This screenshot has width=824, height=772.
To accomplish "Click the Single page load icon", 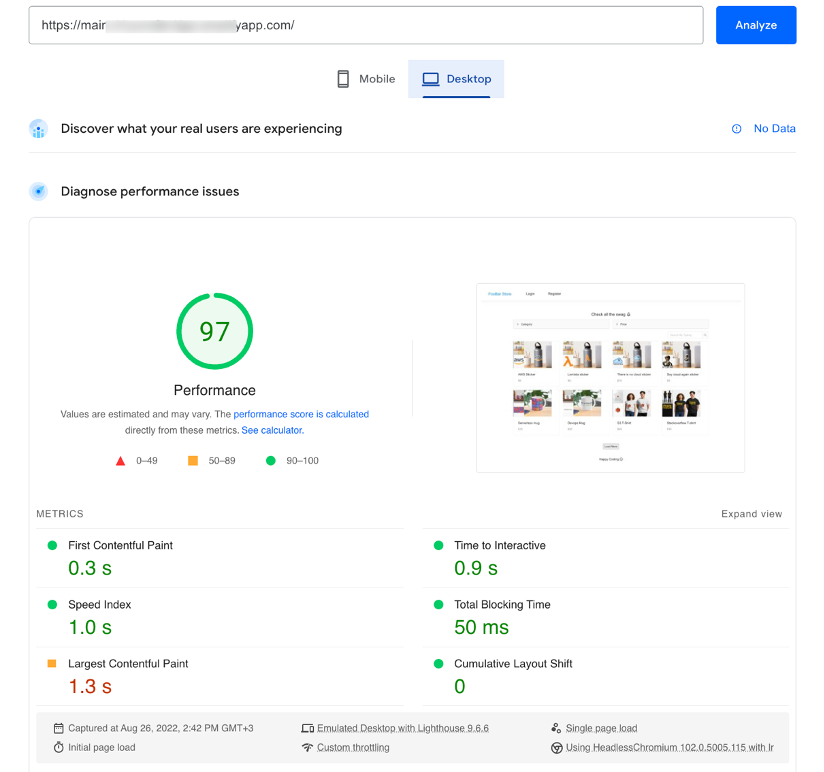I will pos(557,728).
